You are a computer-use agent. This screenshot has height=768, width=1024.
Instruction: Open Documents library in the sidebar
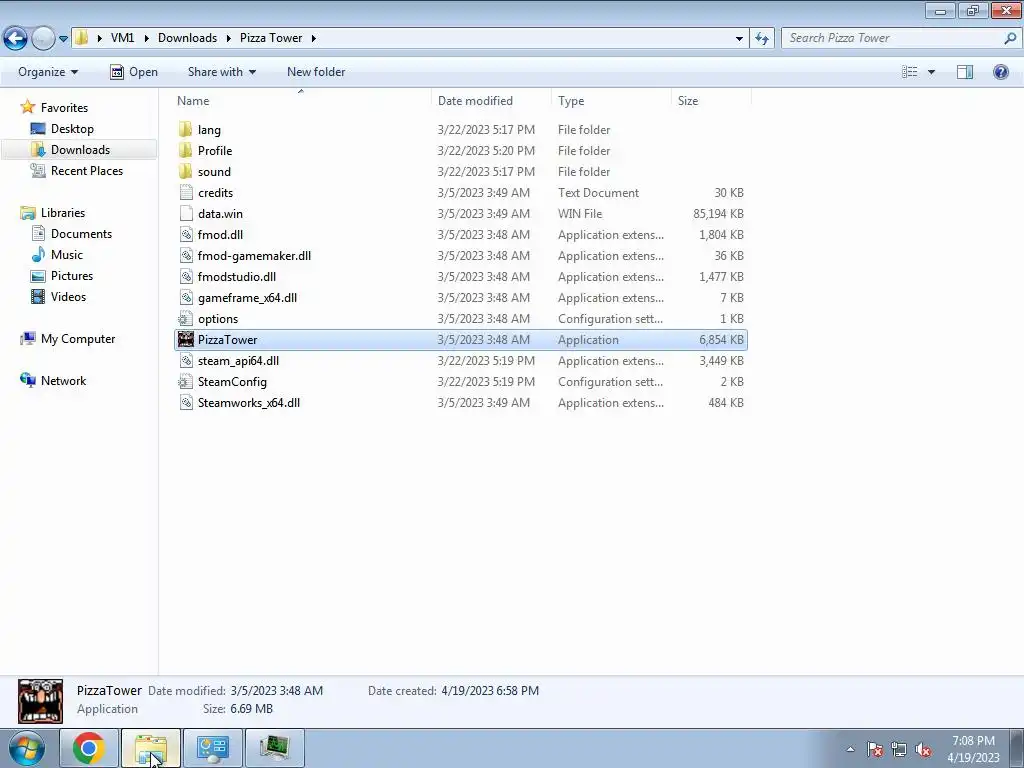tap(81, 234)
